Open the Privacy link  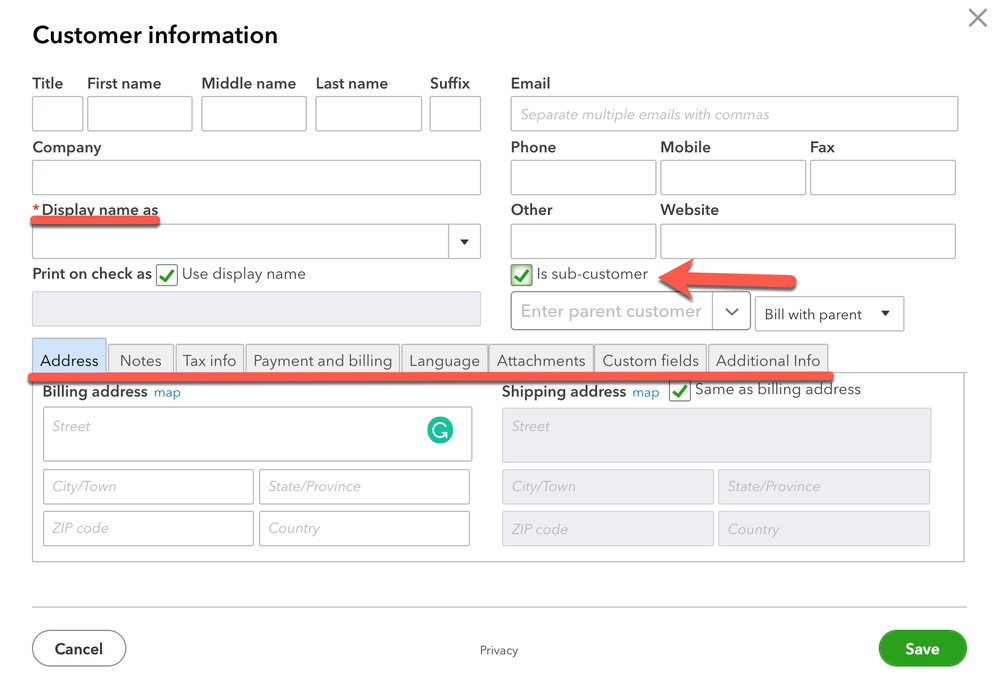click(499, 650)
